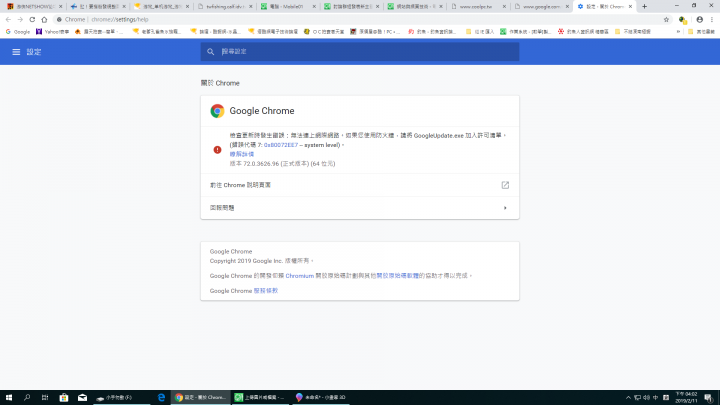Expand hidden bookmarks chevron

pyautogui.click(x=678, y=32)
